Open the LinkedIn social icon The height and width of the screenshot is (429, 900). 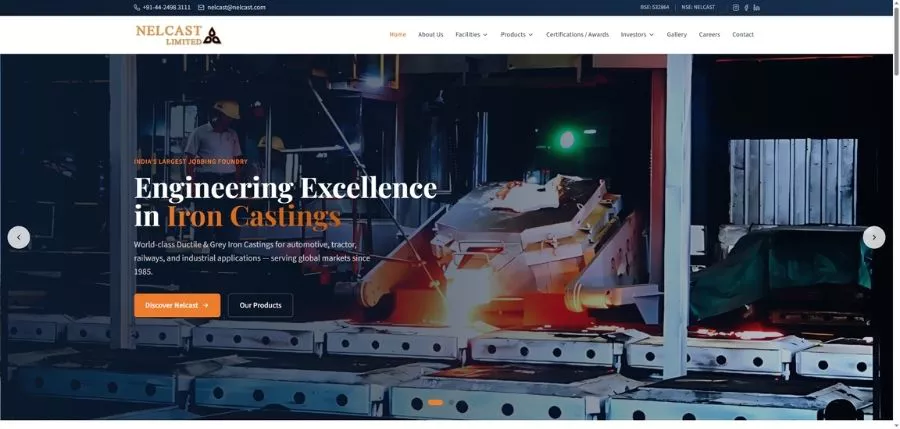[x=757, y=7]
